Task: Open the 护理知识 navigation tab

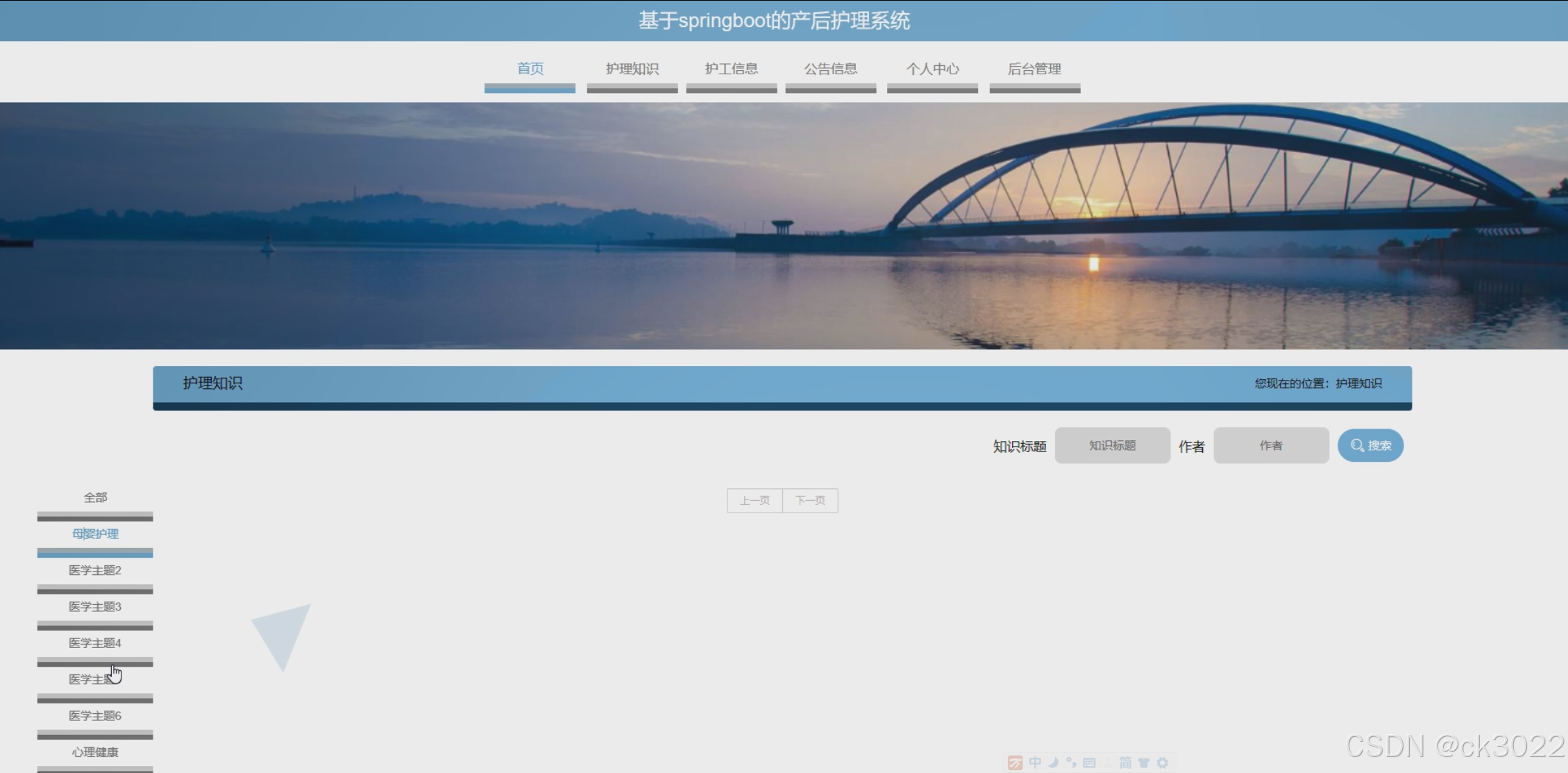Action: [x=632, y=69]
